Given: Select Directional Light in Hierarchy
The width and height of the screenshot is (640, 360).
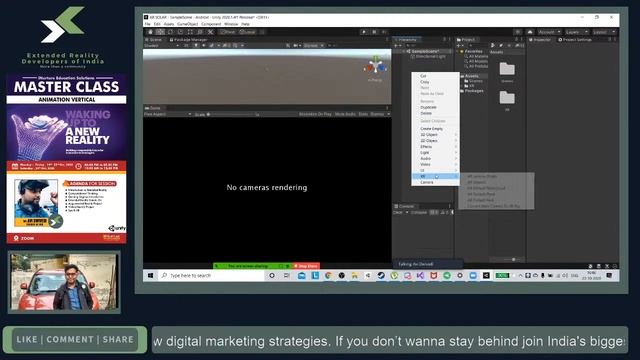Looking at the screenshot, I should [x=428, y=56].
